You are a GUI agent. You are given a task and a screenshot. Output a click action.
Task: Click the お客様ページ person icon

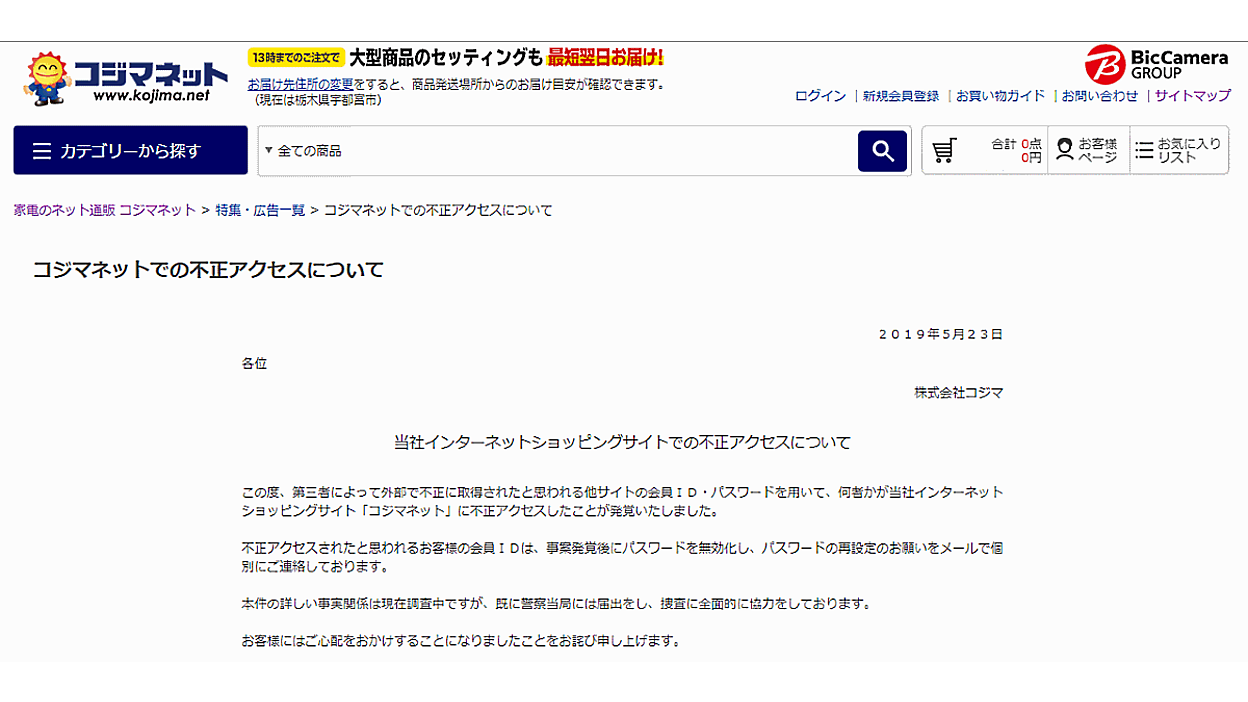[1065, 150]
